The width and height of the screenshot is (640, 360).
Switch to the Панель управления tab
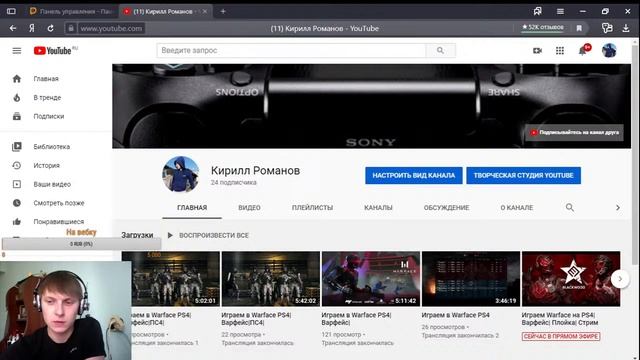pos(72,11)
